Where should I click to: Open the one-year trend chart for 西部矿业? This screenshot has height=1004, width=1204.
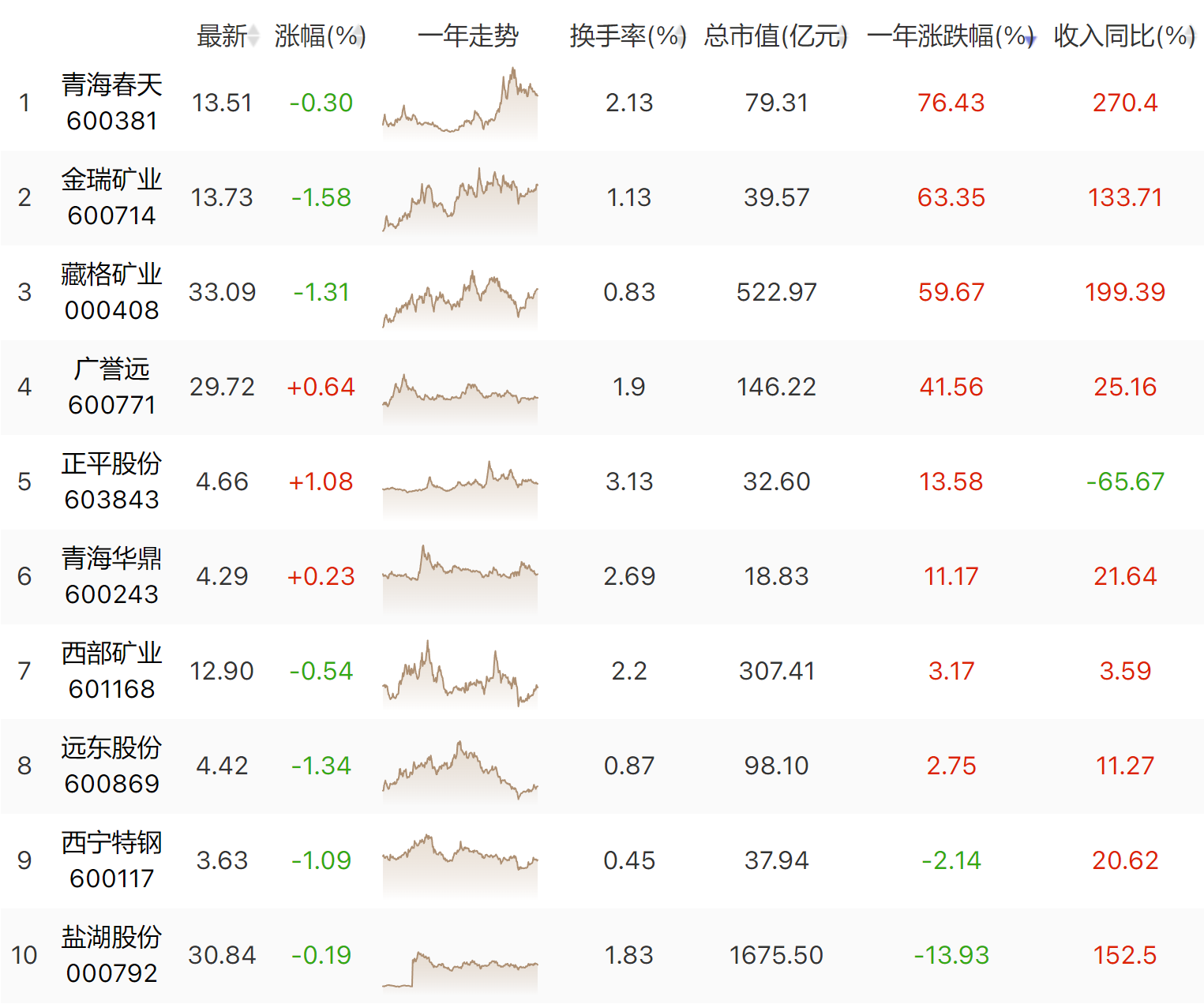(460, 673)
